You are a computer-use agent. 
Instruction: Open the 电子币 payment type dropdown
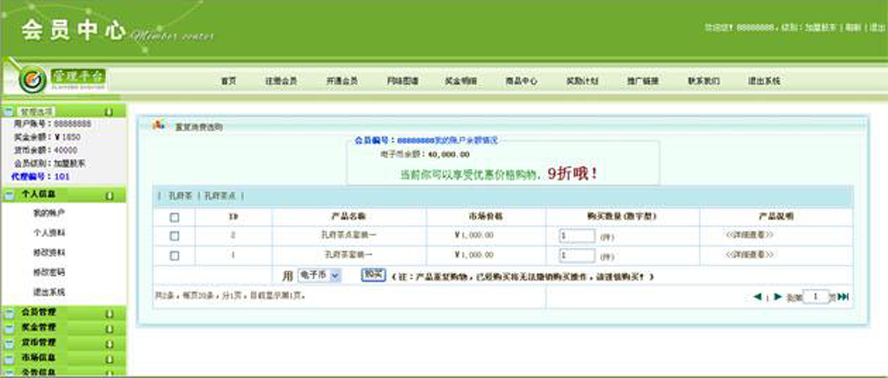pos(319,275)
